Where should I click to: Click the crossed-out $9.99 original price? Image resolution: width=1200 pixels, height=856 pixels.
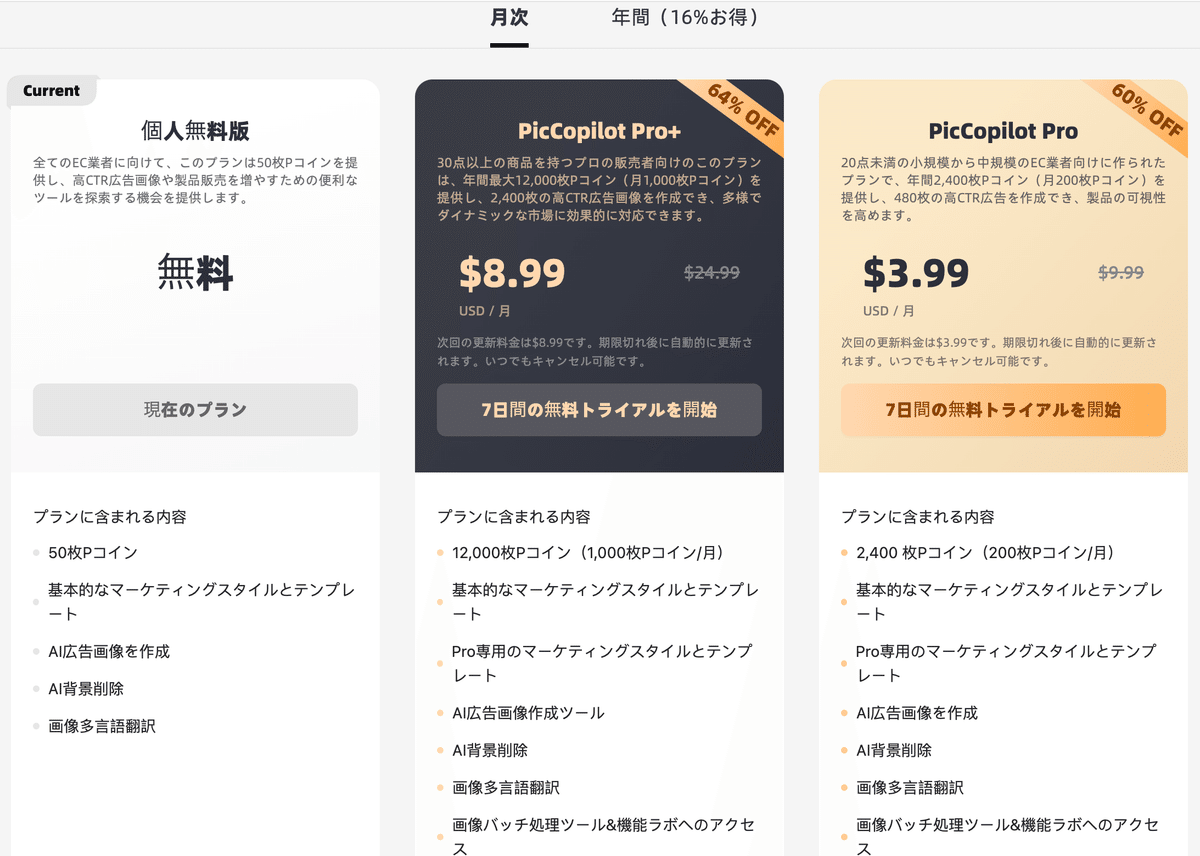[1120, 273]
